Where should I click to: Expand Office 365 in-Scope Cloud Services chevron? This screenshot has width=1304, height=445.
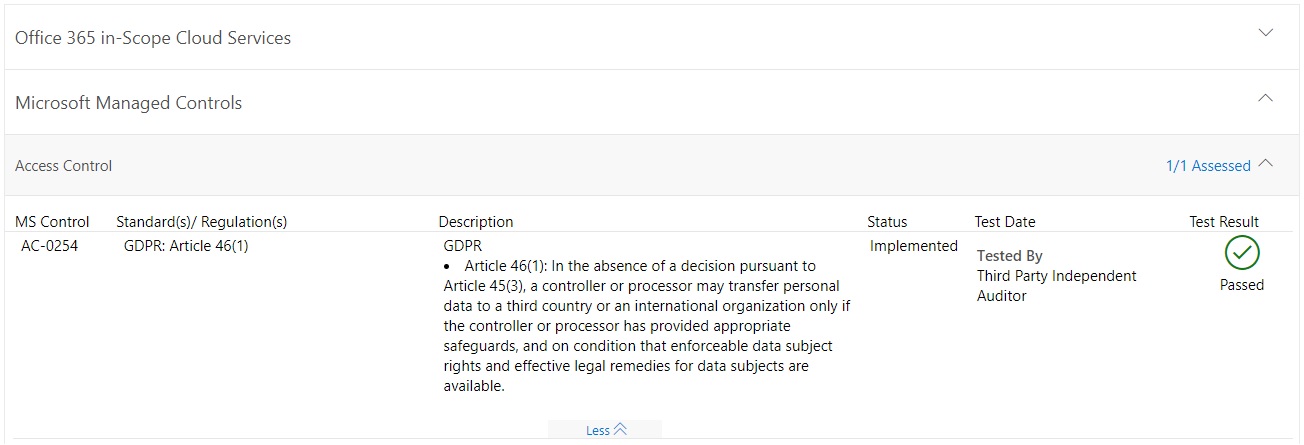(x=1265, y=33)
